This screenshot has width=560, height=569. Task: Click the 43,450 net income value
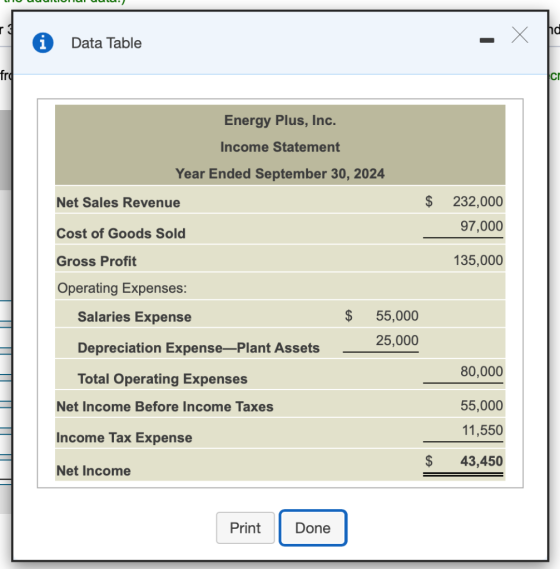(x=482, y=461)
